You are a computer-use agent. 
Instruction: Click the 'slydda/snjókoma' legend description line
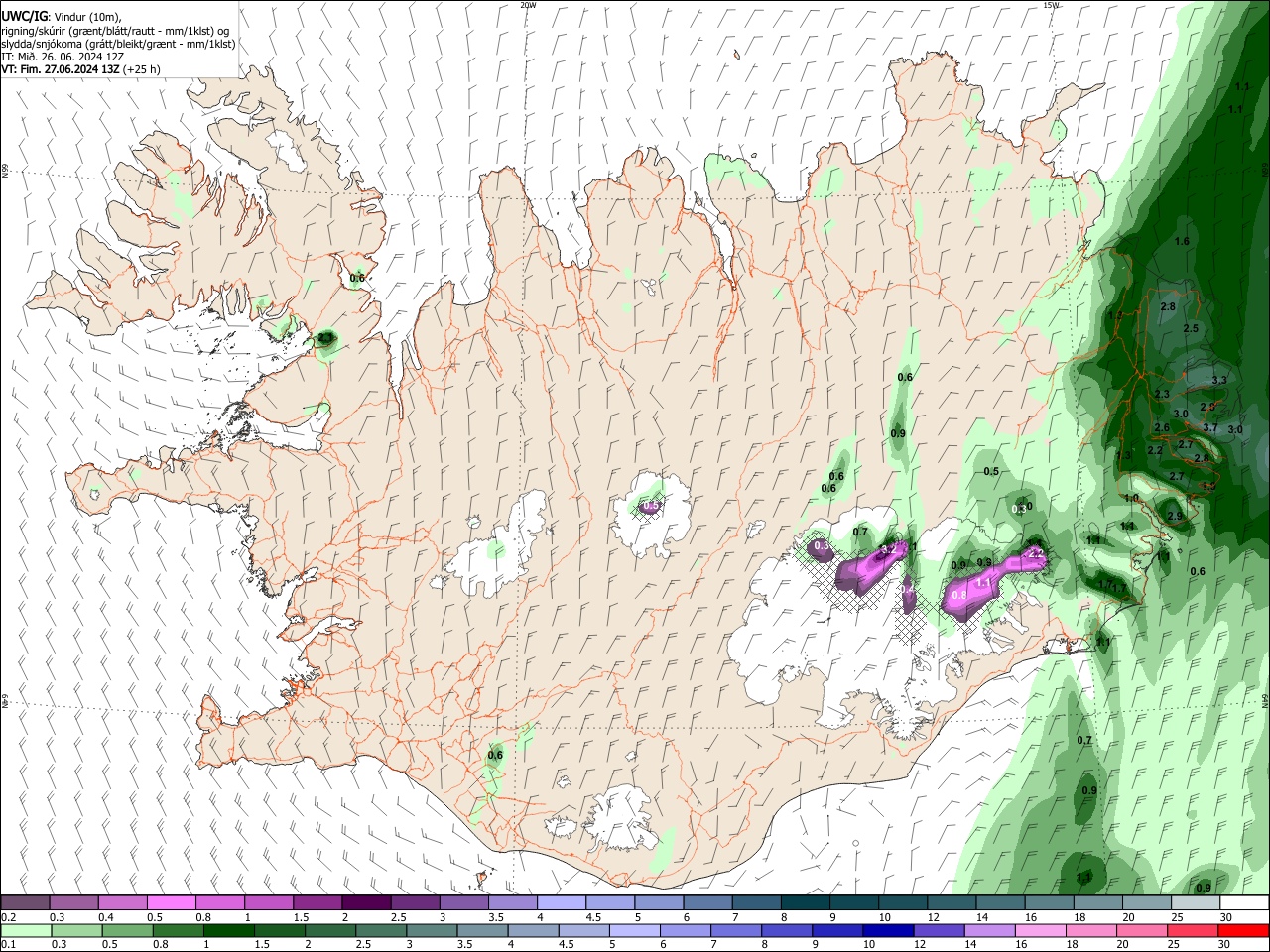pyautogui.click(x=118, y=44)
